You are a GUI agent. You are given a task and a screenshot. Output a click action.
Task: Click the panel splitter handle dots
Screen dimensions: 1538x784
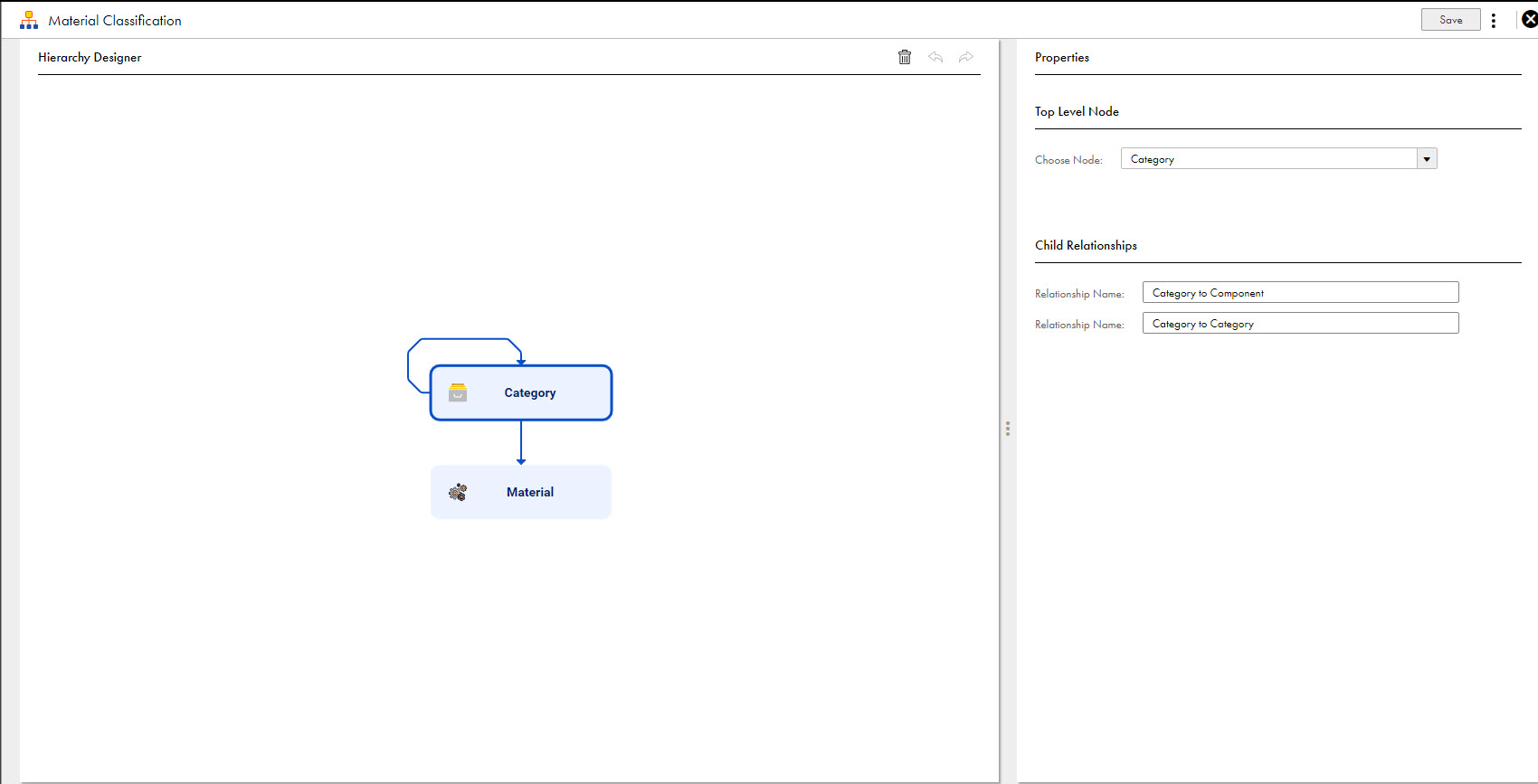coord(1008,429)
